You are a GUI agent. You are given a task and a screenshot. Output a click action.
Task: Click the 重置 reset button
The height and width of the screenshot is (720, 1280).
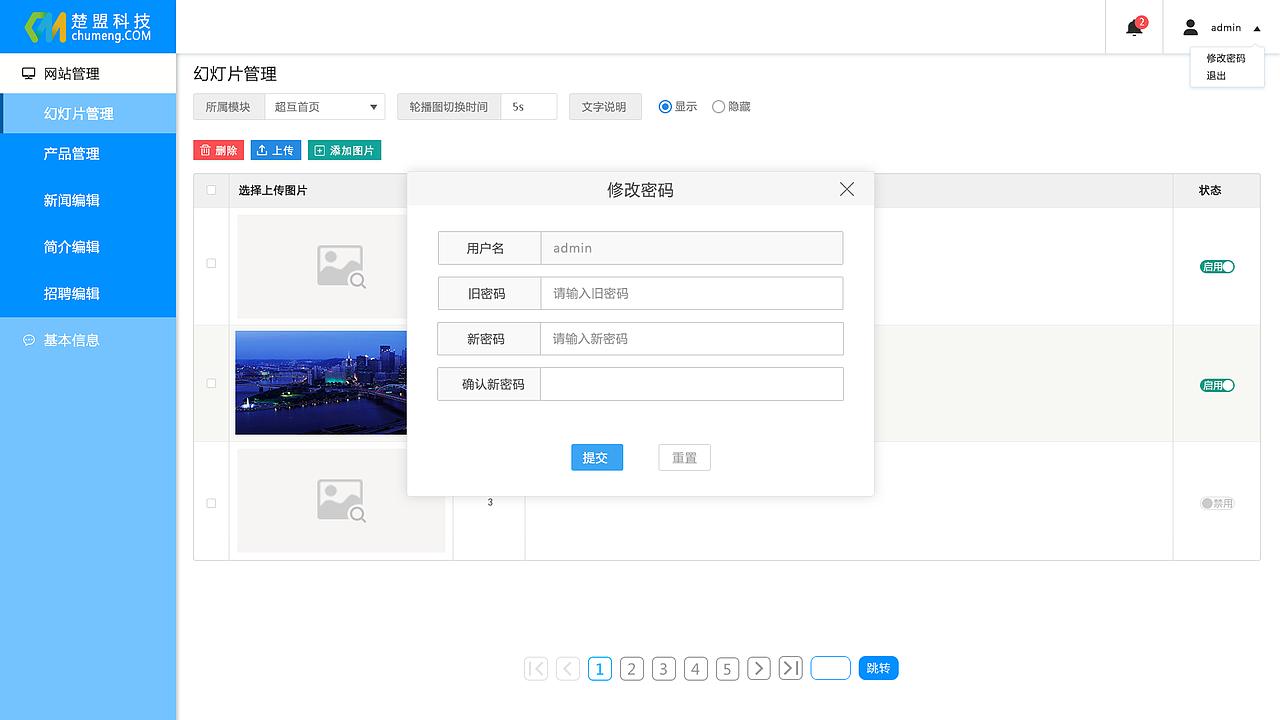684,457
